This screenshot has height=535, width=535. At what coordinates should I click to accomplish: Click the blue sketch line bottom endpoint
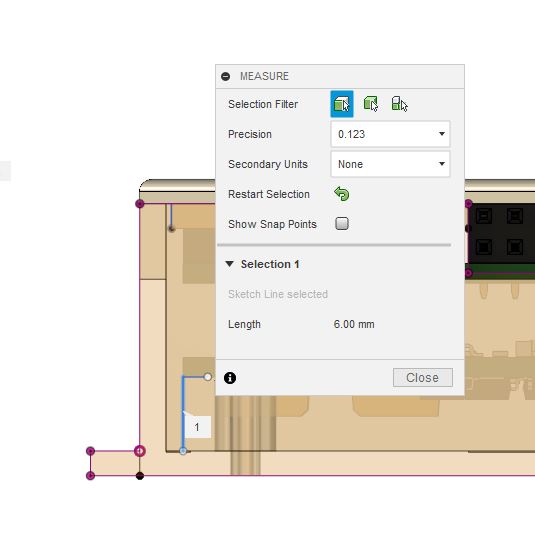tap(183, 451)
